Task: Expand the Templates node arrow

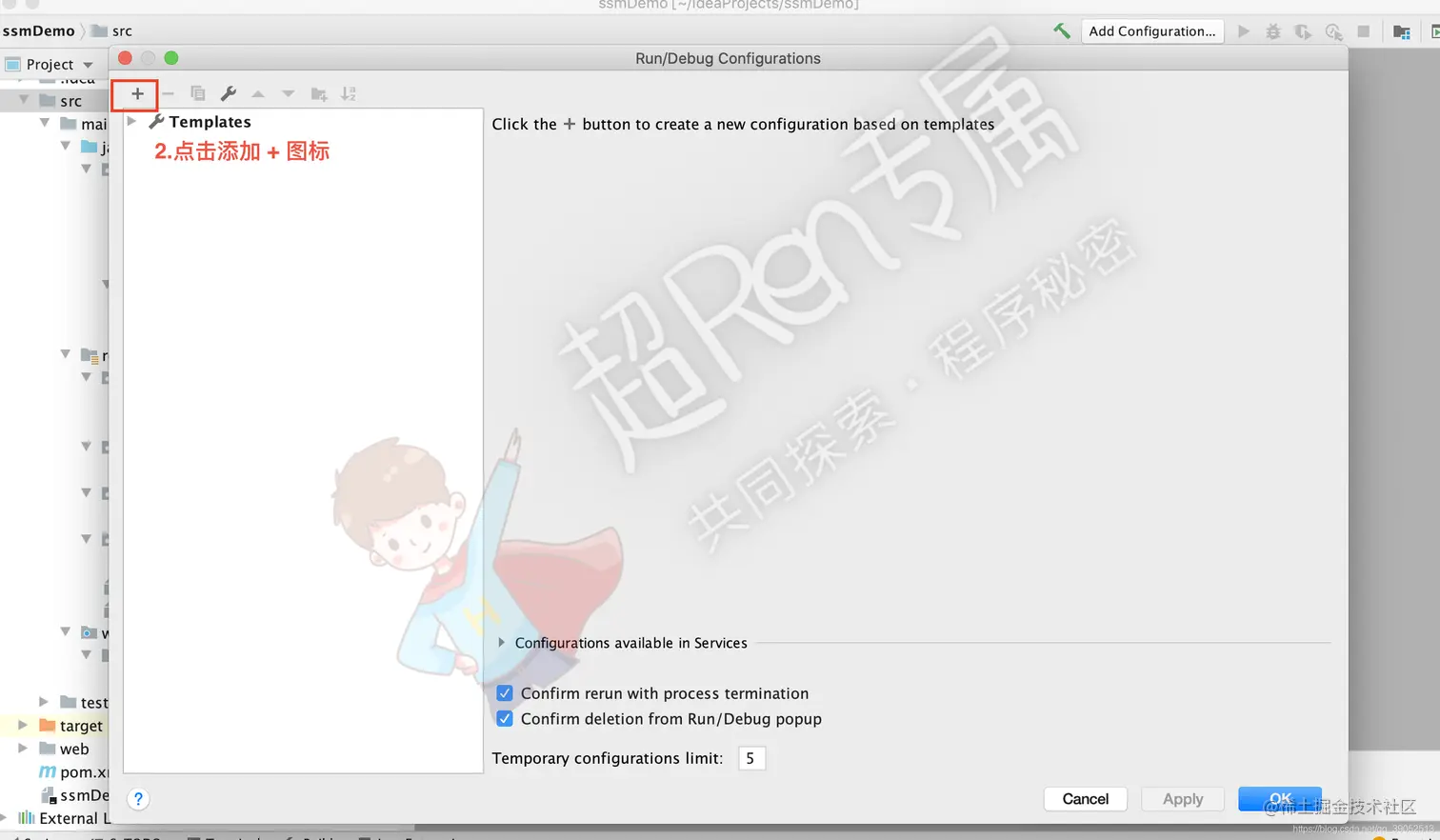Action: coord(131,121)
